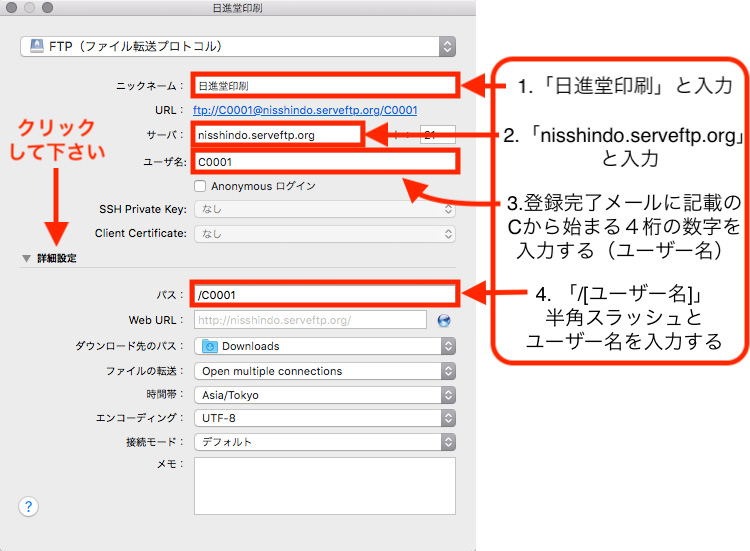This screenshot has height=551, width=750.
Task: Click the メモ notes text area
Action: (325, 486)
